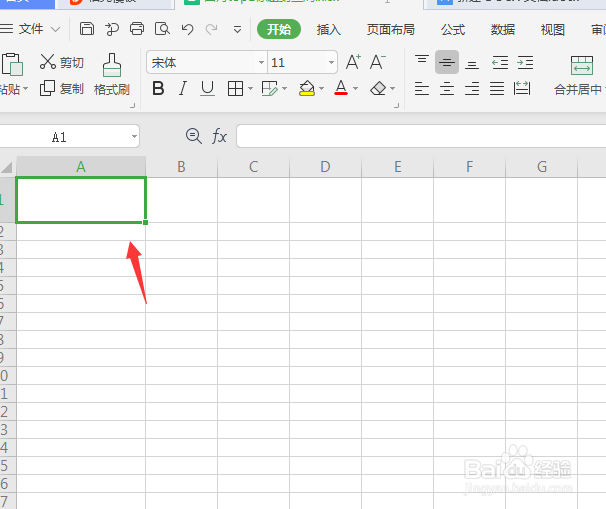The image size is (606, 509).
Task: Click the Print icon
Action: (x=137, y=29)
